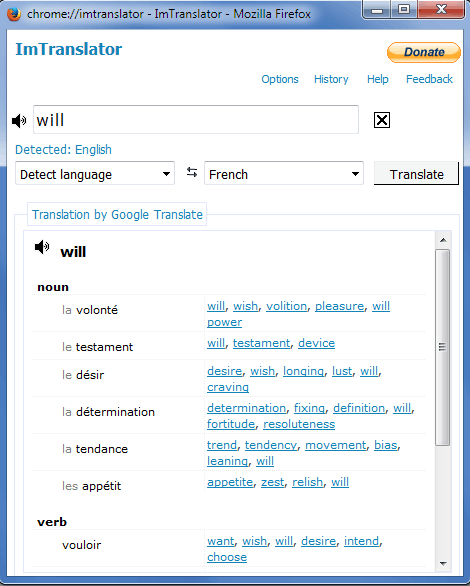Image resolution: width=470 pixels, height=586 pixels.
Task: Click 'testament' link in testament row
Action: click(x=262, y=343)
